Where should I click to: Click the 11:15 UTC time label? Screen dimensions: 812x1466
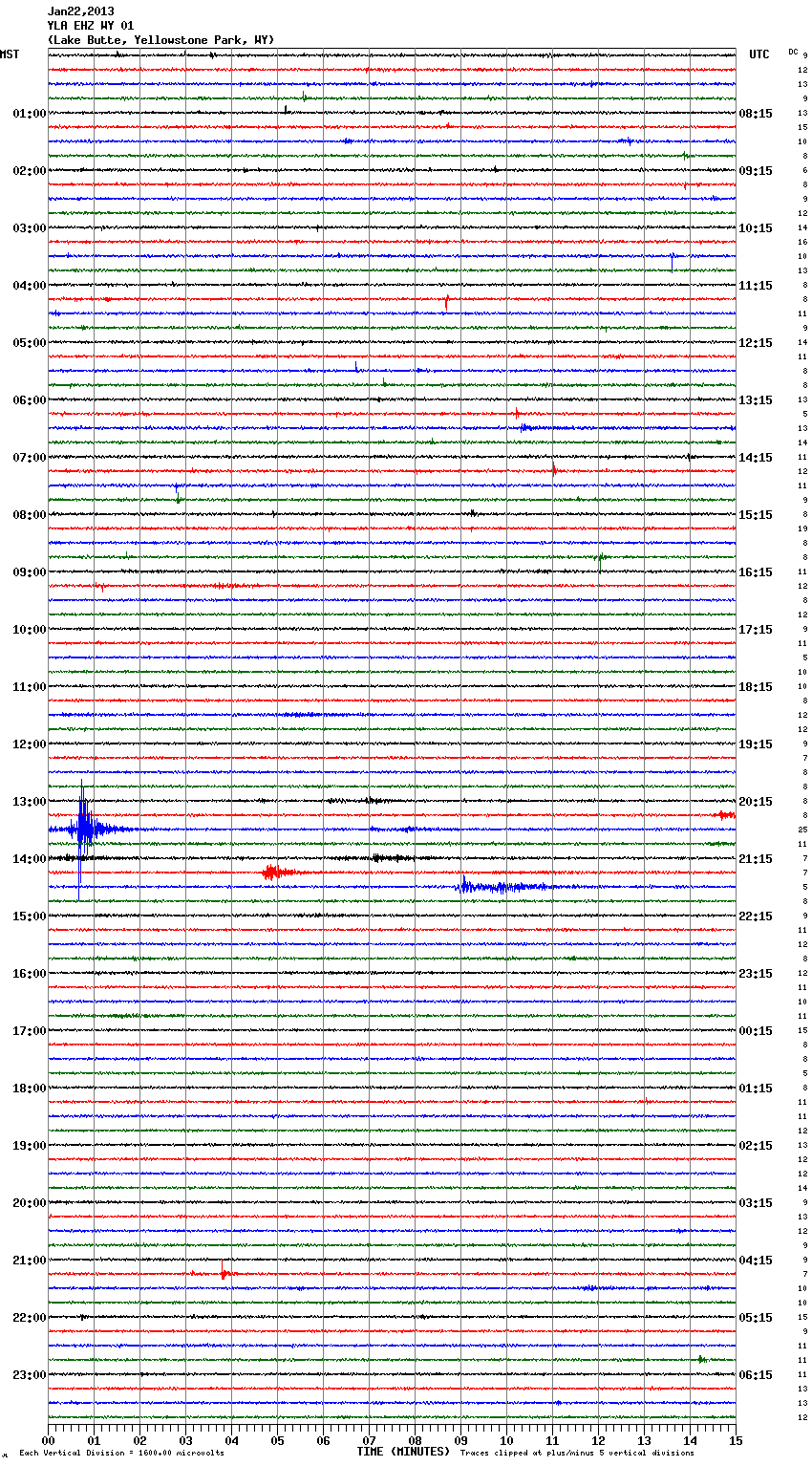756,286
